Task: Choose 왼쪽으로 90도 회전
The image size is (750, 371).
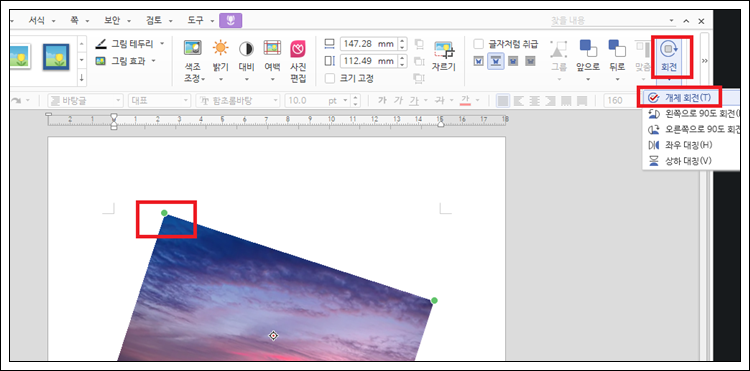Action: pos(692,114)
